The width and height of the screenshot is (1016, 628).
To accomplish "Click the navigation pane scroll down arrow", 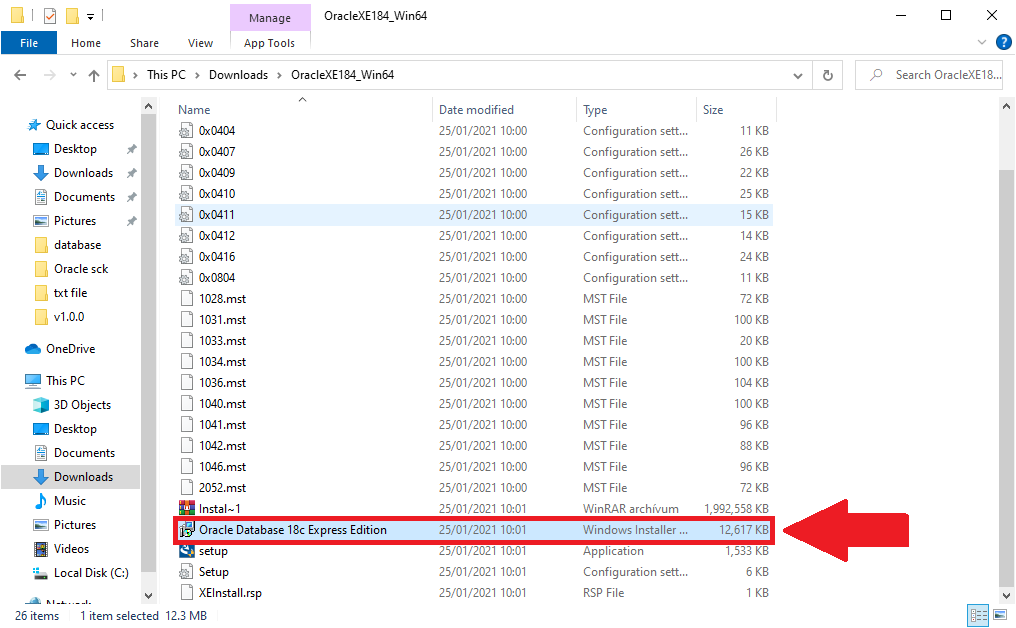I will (148, 595).
